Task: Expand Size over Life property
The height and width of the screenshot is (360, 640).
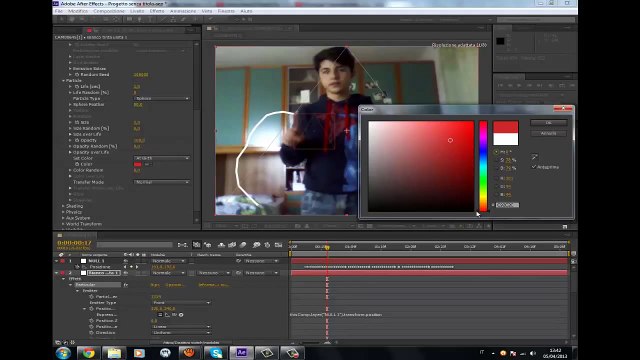Action: click(70, 134)
